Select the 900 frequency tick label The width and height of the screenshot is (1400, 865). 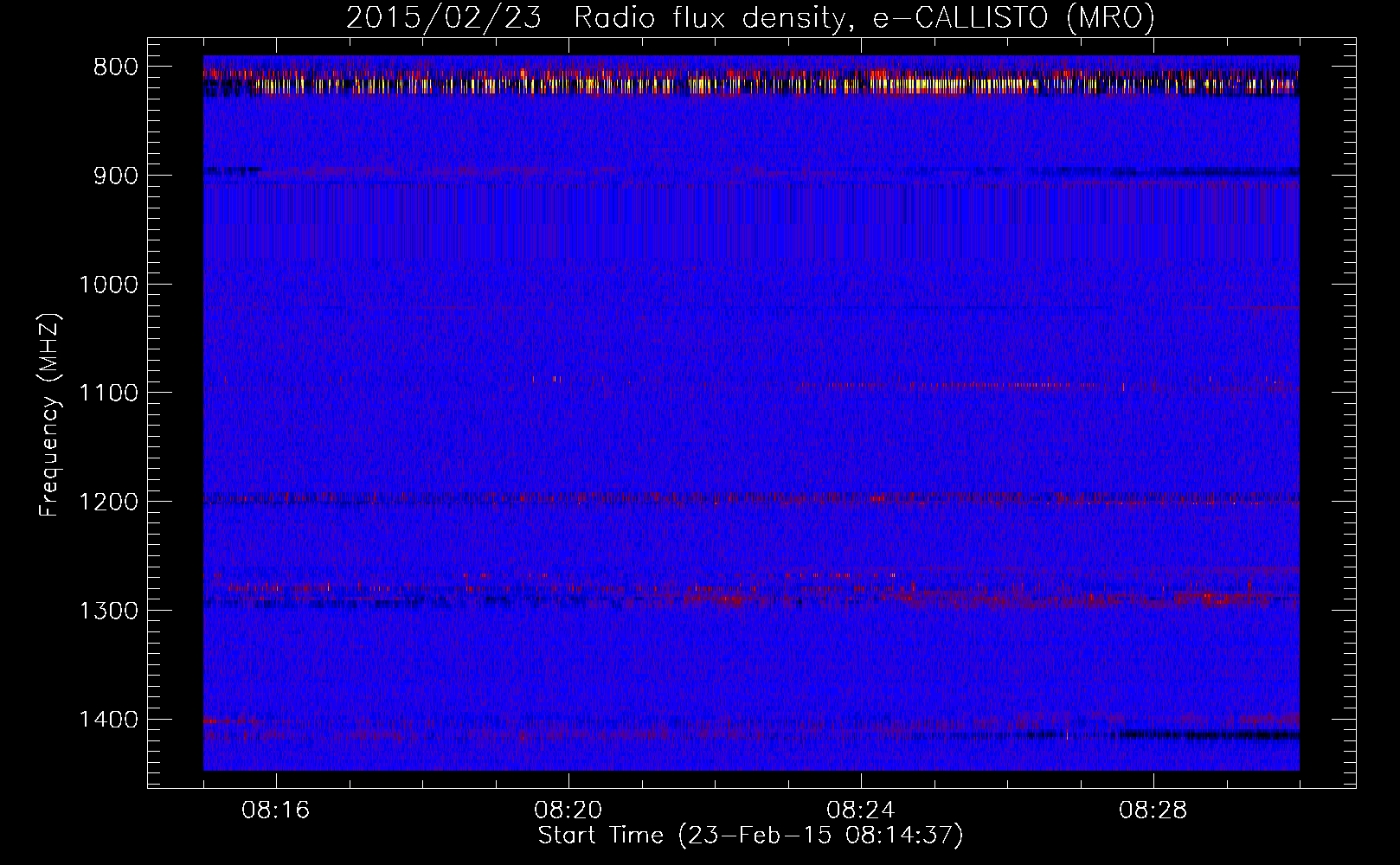pos(115,176)
